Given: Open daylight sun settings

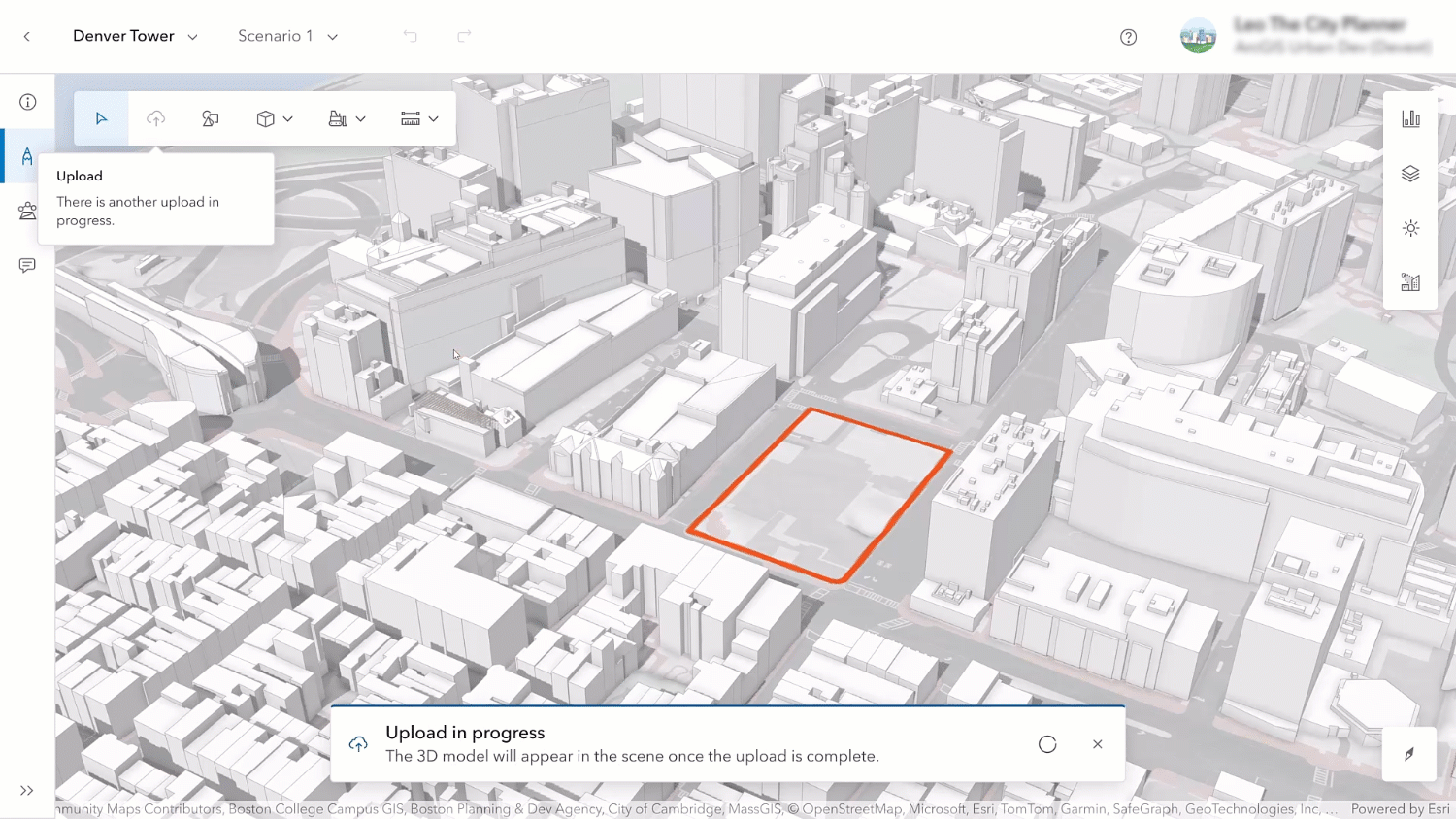Looking at the screenshot, I should (x=1410, y=228).
